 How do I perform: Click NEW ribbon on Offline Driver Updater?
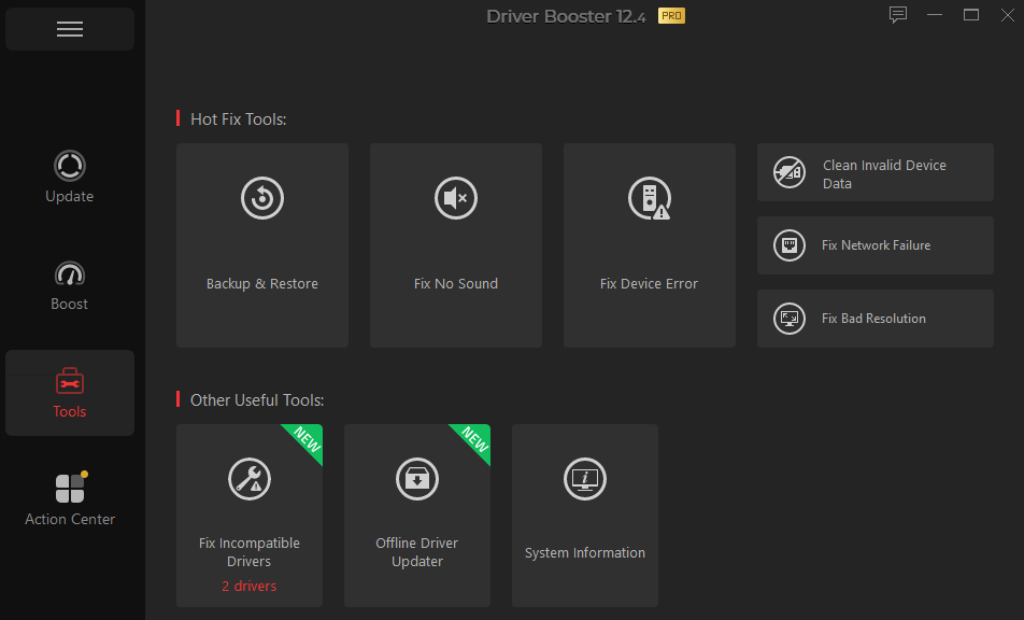click(474, 440)
